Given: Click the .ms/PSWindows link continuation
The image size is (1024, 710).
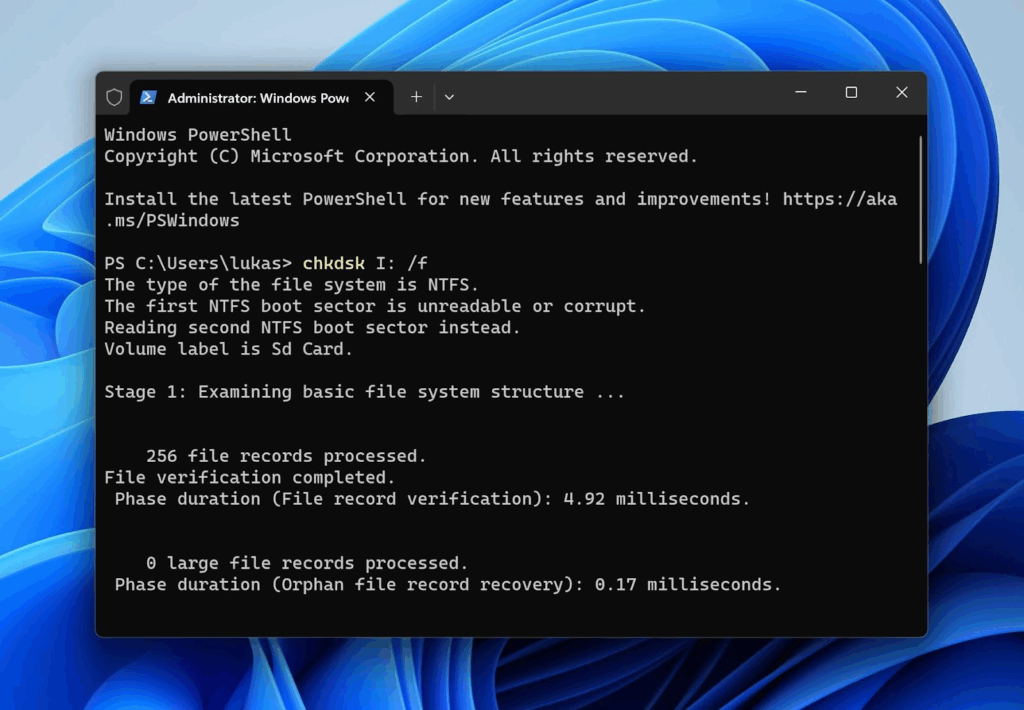Looking at the screenshot, I should click(x=172, y=220).
